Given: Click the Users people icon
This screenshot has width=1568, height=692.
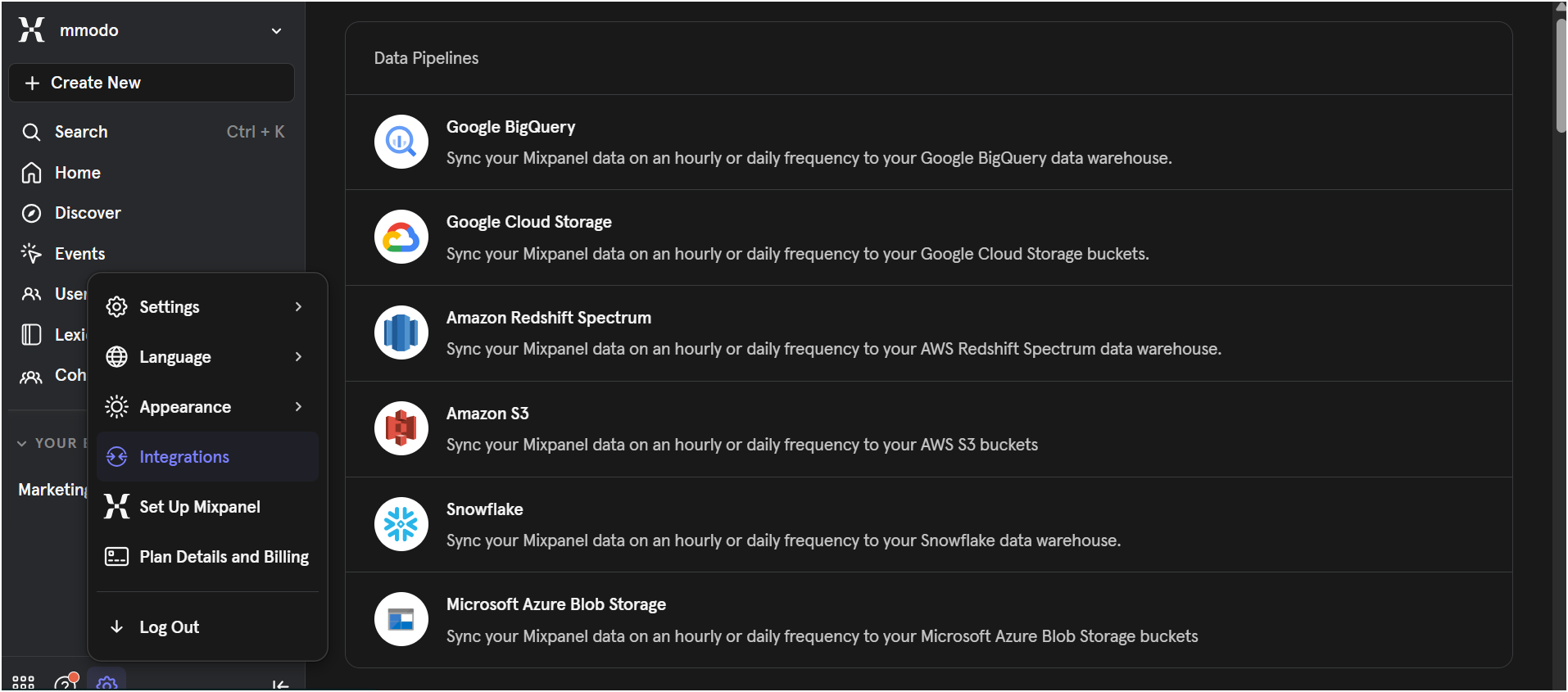Looking at the screenshot, I should tap(31, 294).
